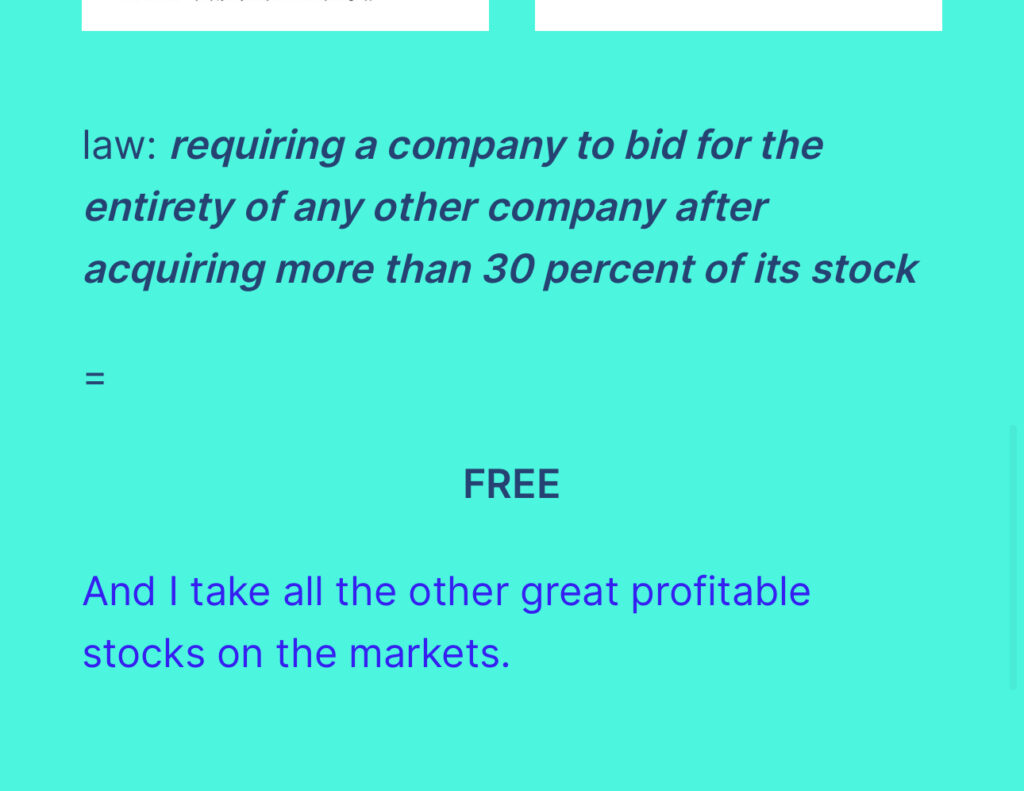The height and width of the screenshot is (791, 1024).
Task: Click the white card at top right
Action: tap(738, 15)
